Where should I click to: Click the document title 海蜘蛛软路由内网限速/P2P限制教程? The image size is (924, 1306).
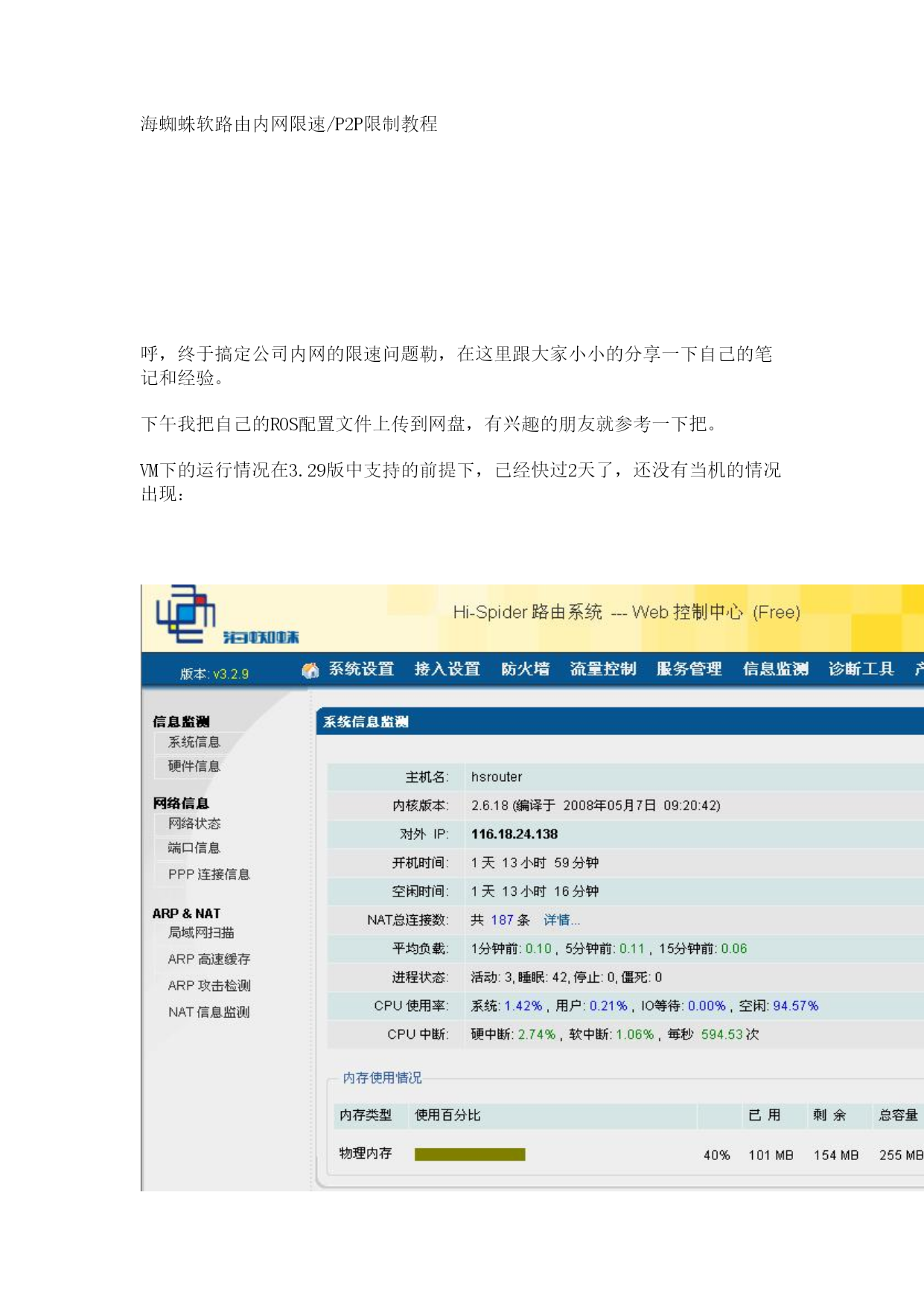tap(289, 124)
